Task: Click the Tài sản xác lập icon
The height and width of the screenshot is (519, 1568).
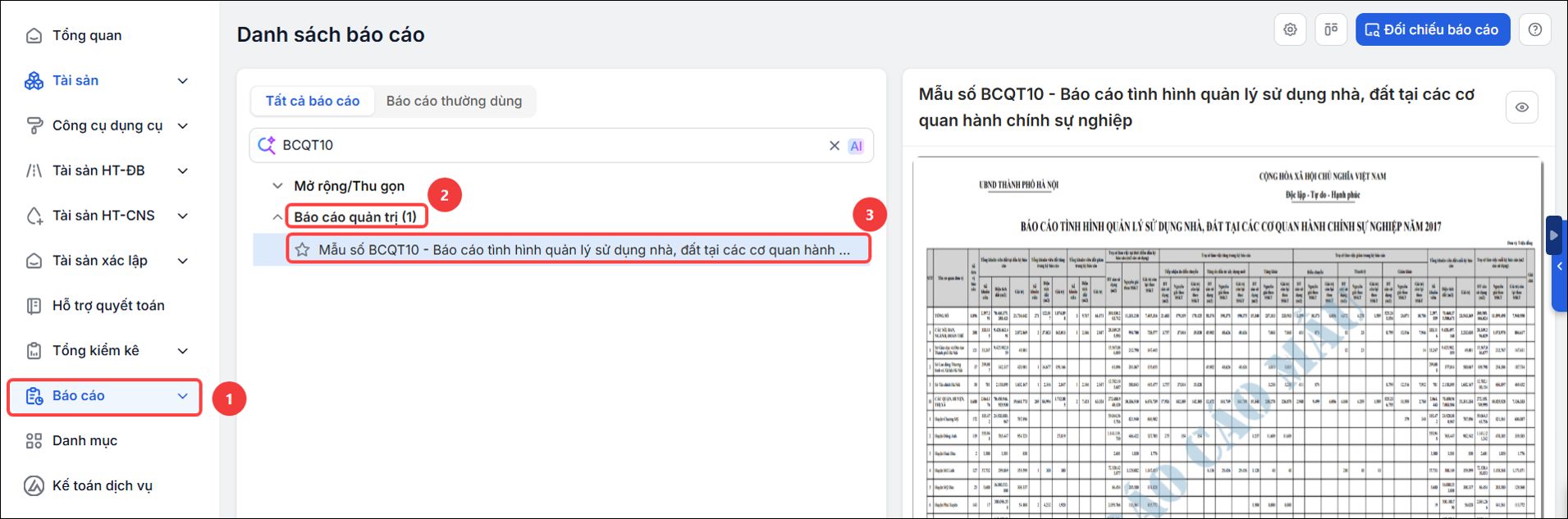Action: click(34, 261)
